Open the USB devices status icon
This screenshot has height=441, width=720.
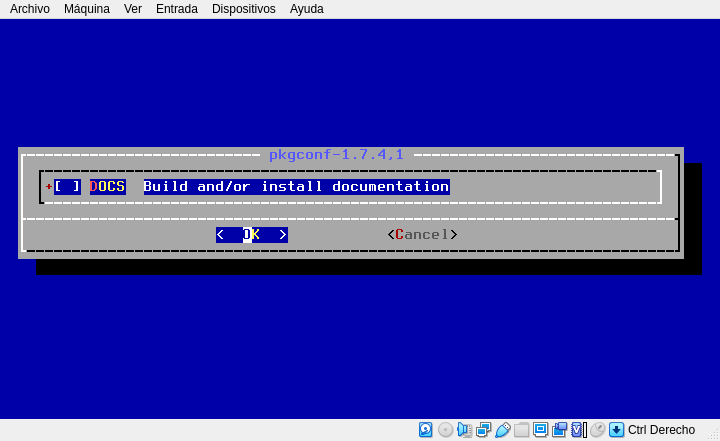(503, 430)
